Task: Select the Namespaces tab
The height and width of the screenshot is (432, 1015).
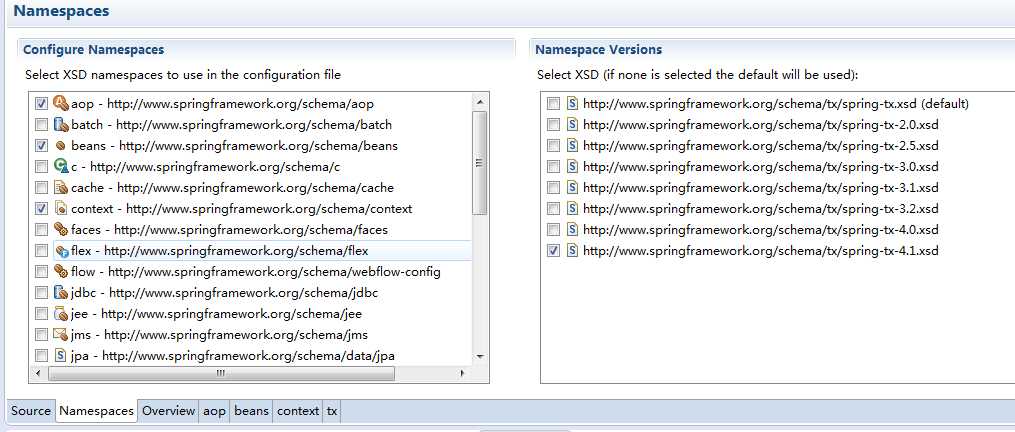Action: click(x=96, y=411)
